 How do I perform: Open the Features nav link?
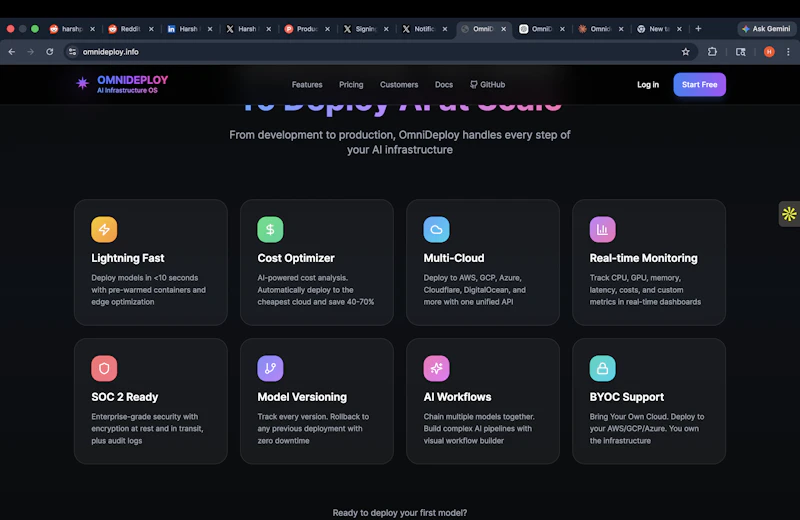coord(307,85)
